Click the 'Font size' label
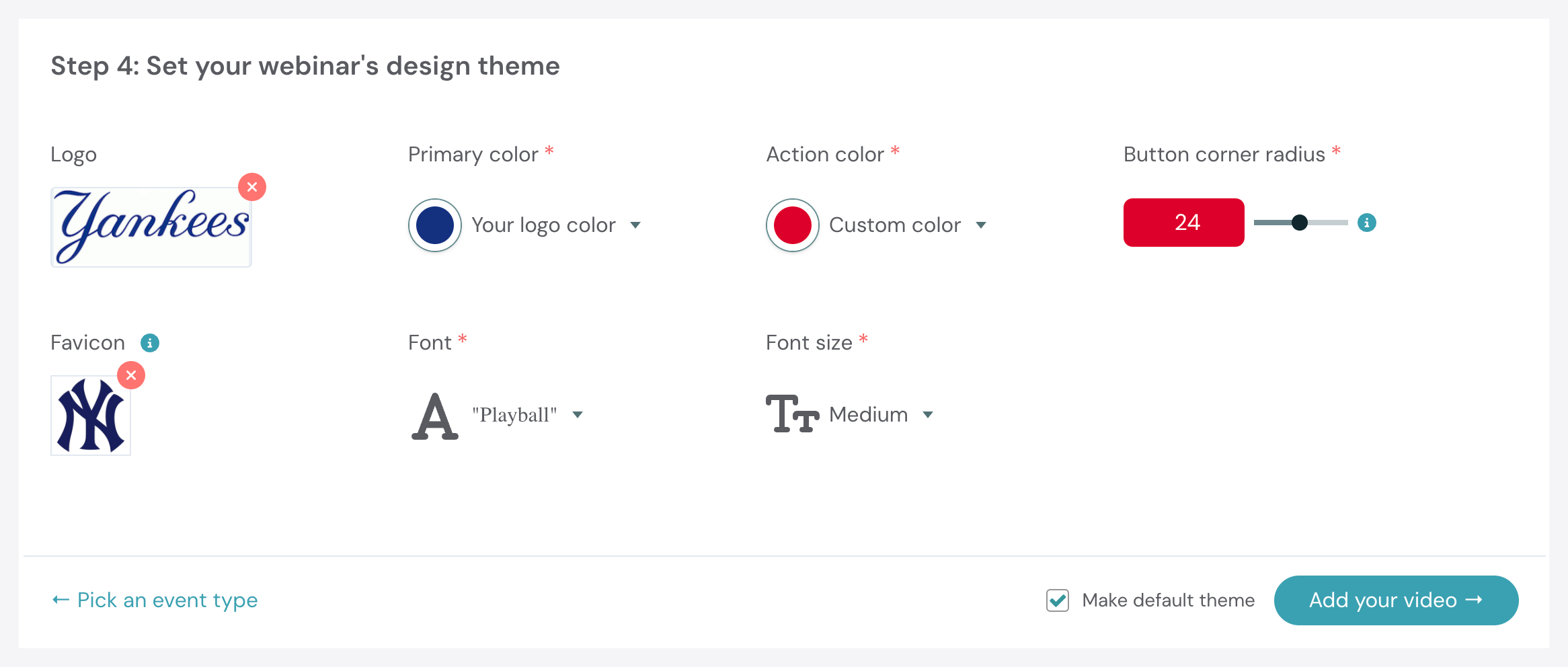 tap(809, 343)
